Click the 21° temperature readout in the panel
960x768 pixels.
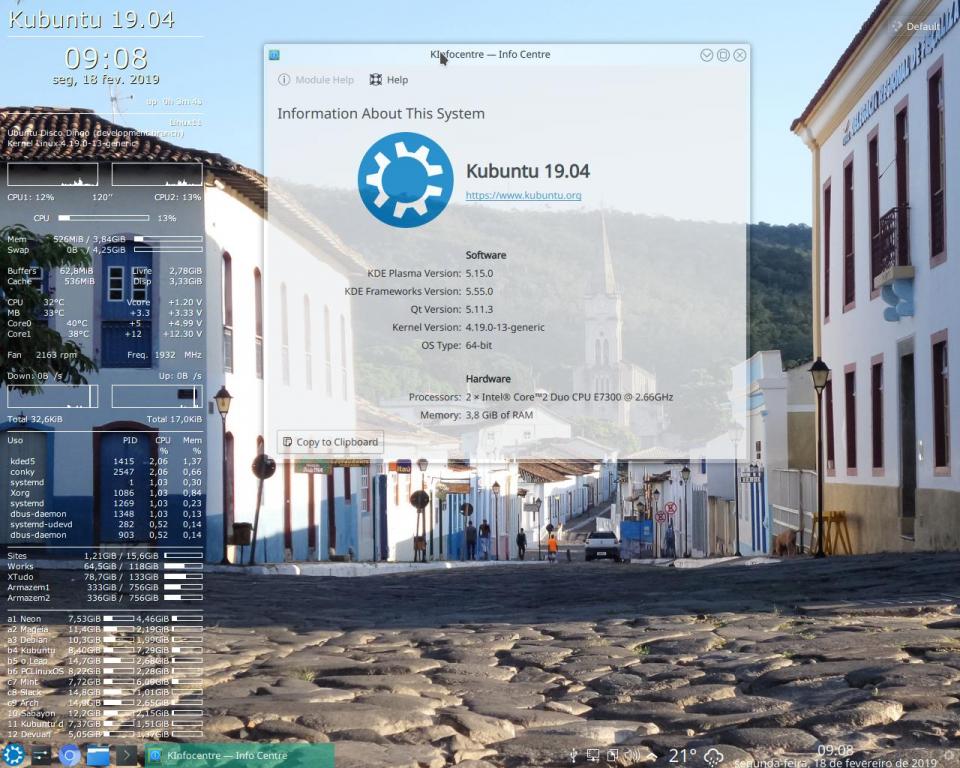coord(682,756)
